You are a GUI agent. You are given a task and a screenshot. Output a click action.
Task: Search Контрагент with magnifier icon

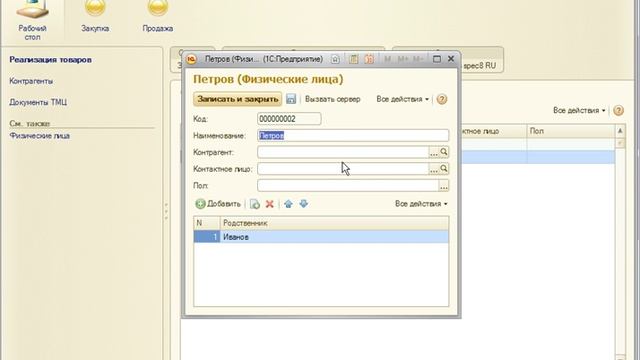pos(444,152)
